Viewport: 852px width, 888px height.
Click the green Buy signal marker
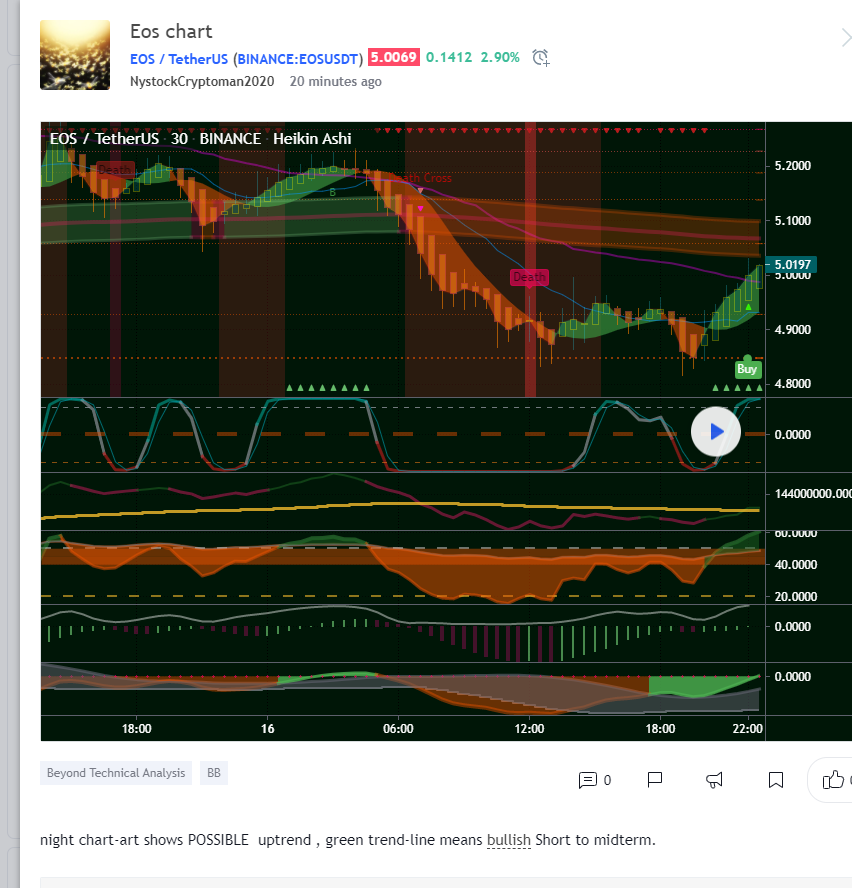[747, 369]
